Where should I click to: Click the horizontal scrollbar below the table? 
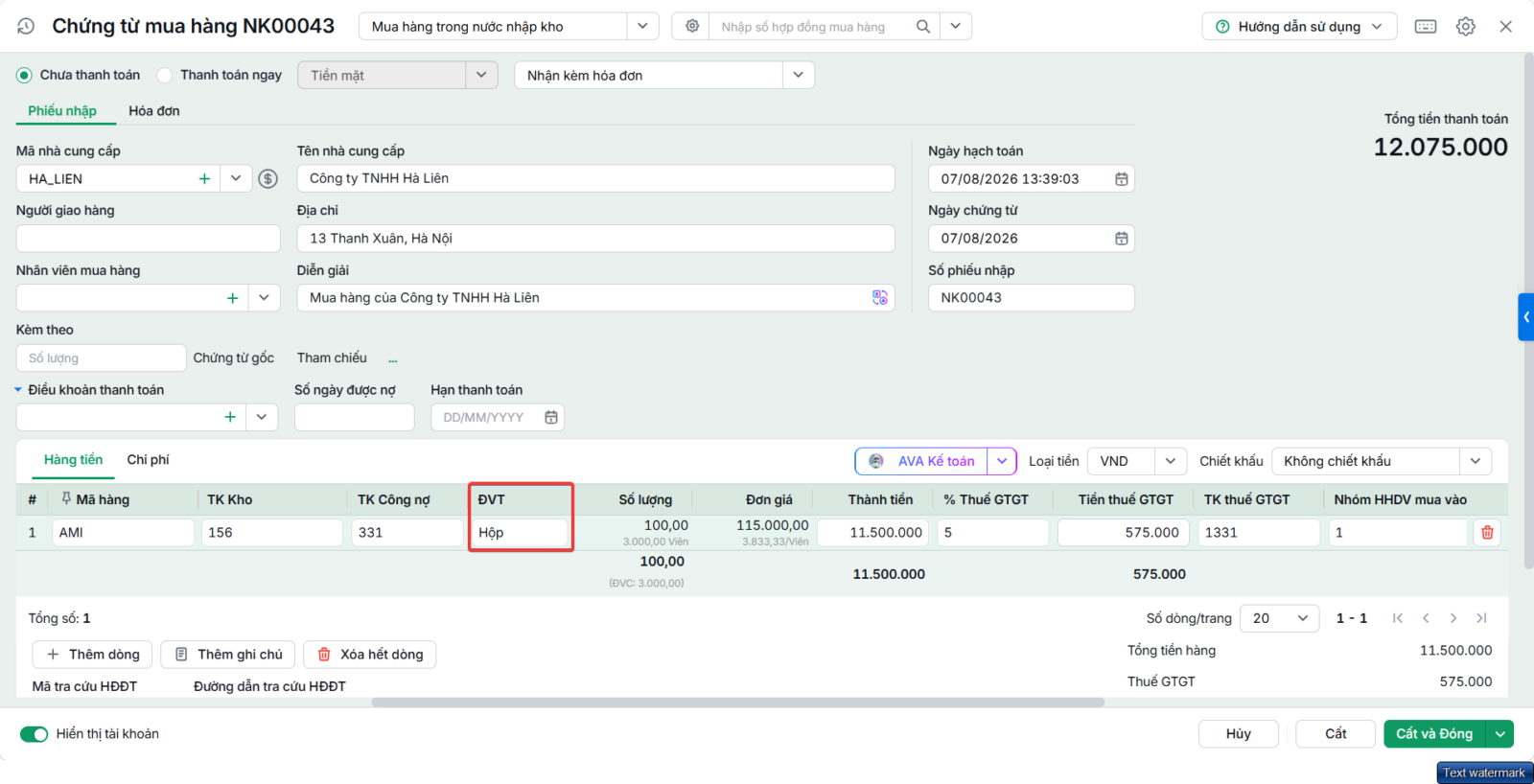pos(737,703)
